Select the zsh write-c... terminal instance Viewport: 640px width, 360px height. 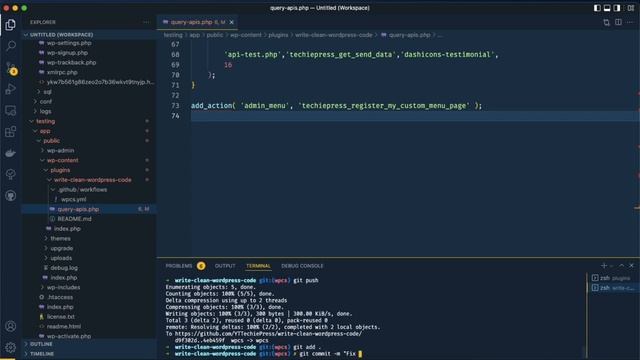coord(611,288)
